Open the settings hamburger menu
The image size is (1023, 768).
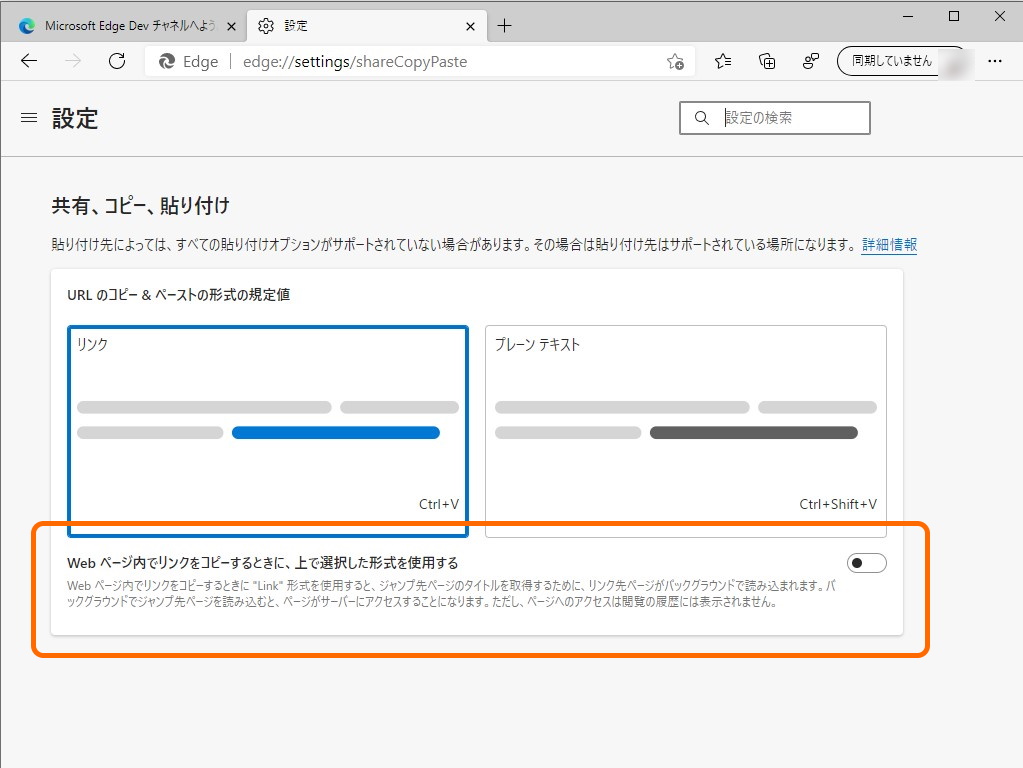pos(27,117)
